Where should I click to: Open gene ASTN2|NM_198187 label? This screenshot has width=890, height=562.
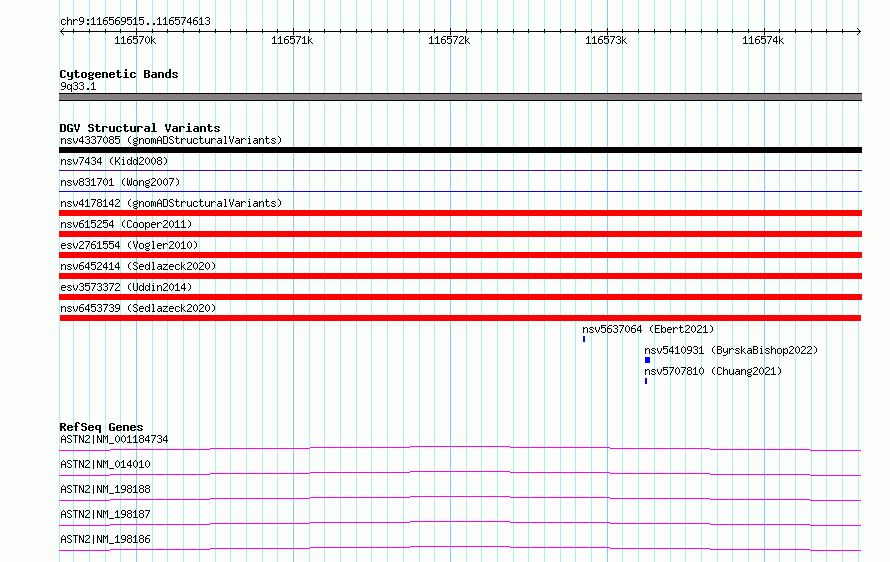click(105, 514)
